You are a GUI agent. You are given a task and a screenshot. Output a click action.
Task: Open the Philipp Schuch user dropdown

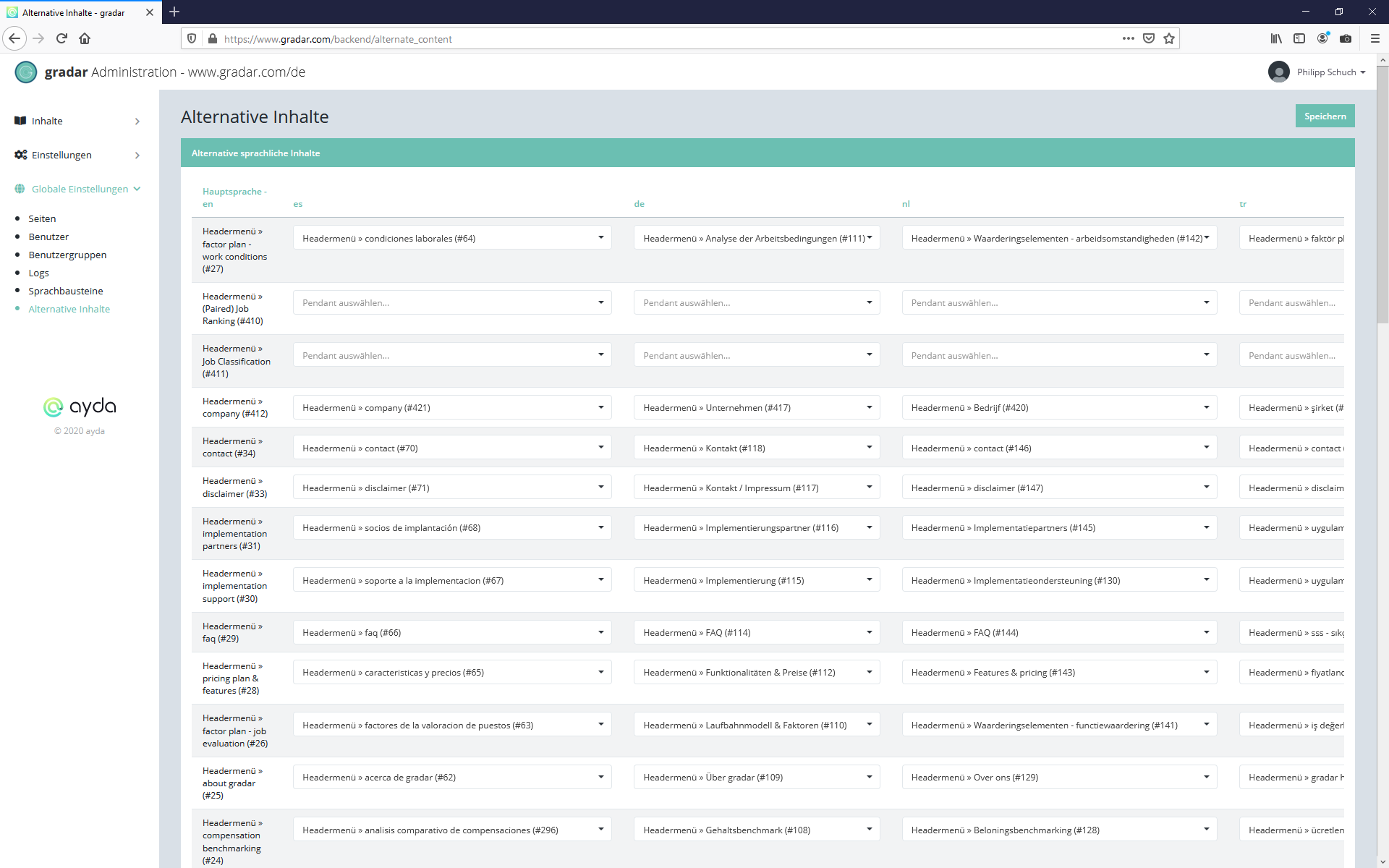(x=1331, y=72)
